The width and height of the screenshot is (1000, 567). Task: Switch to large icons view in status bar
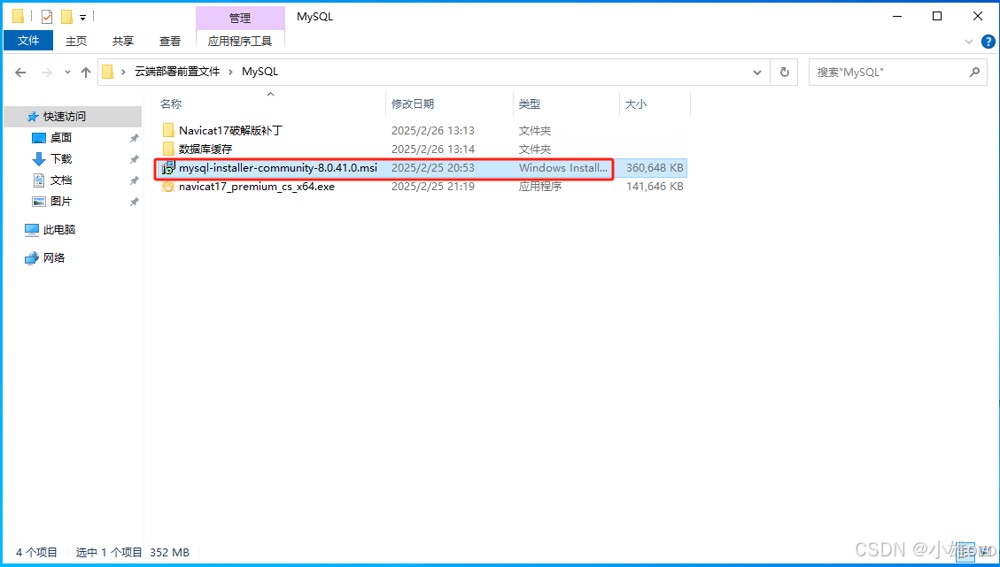coord(985,552)
